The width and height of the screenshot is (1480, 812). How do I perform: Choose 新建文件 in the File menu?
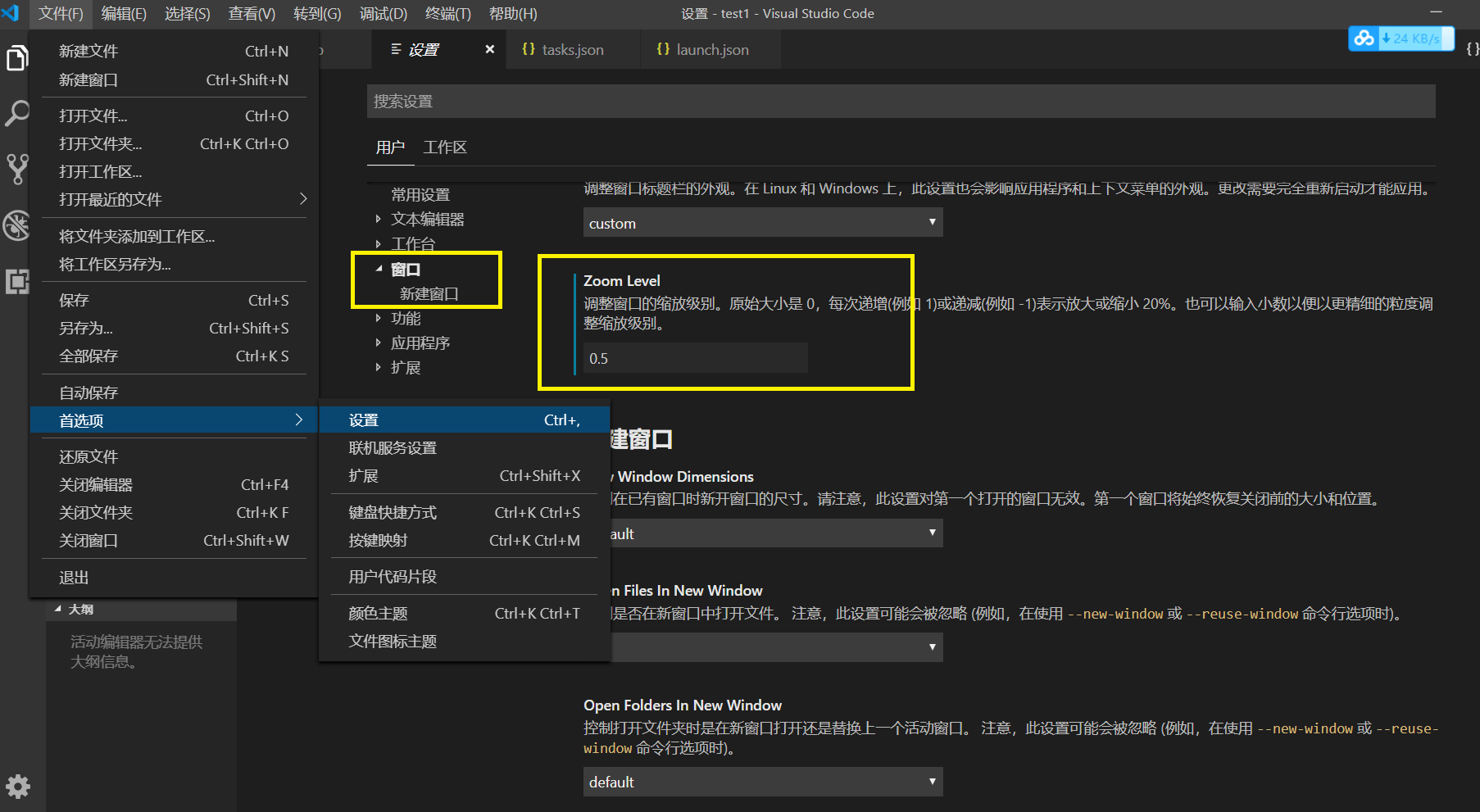point(174,51)
